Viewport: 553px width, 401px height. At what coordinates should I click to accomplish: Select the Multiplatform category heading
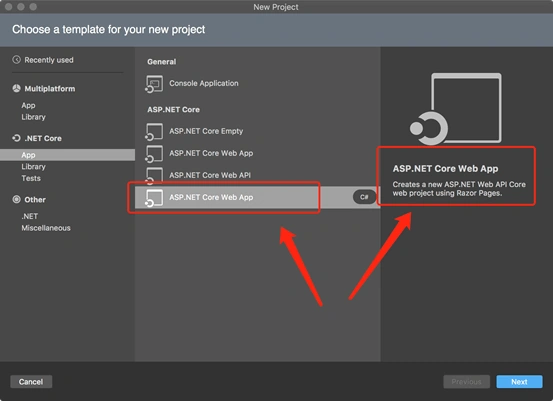click(50, 89)
